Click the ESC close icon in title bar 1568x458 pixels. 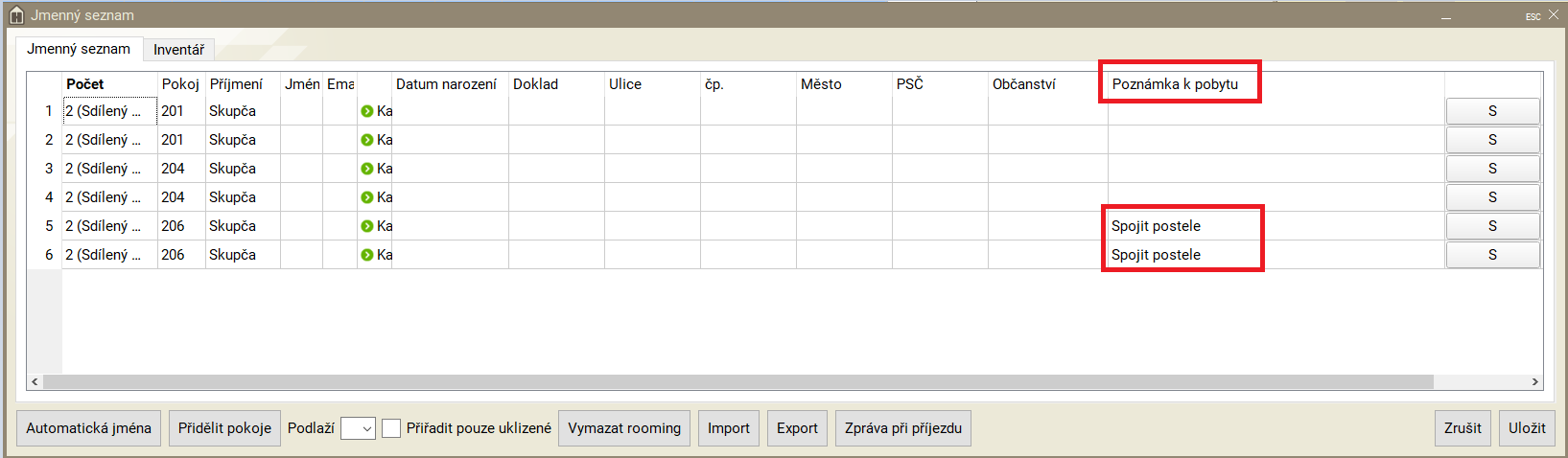pyautogui.click(x=1554, y=15)
